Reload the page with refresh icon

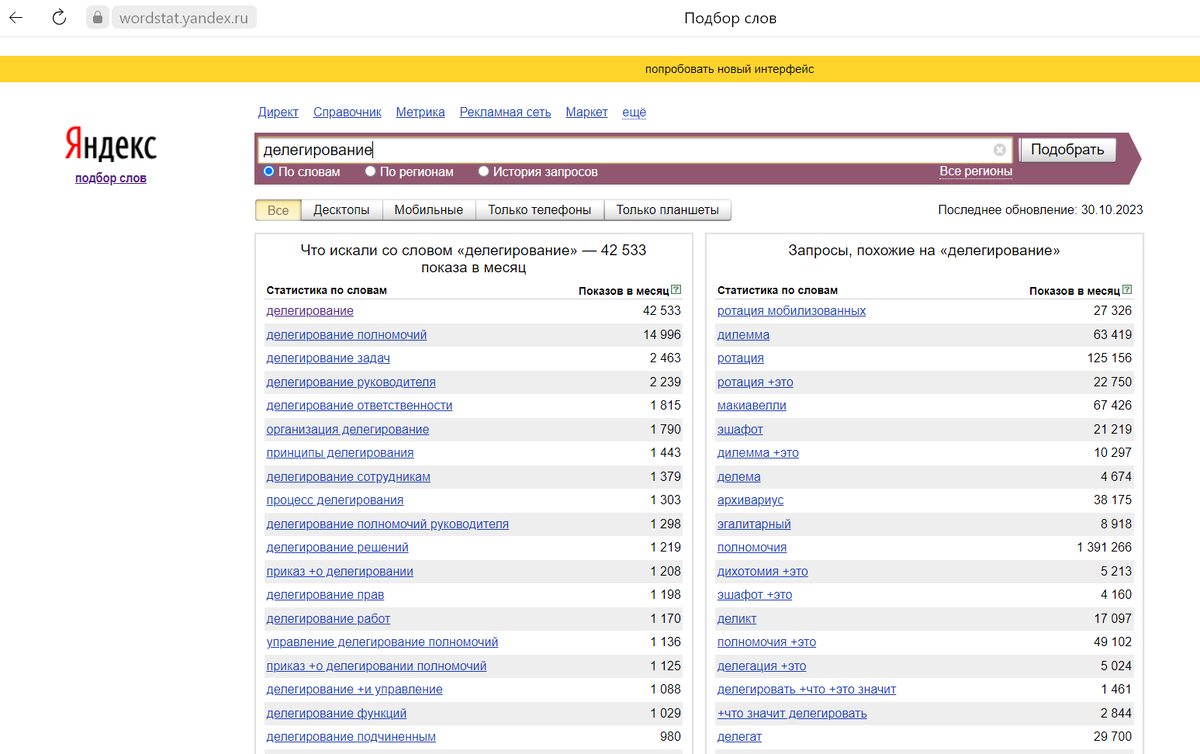[59, 18]
